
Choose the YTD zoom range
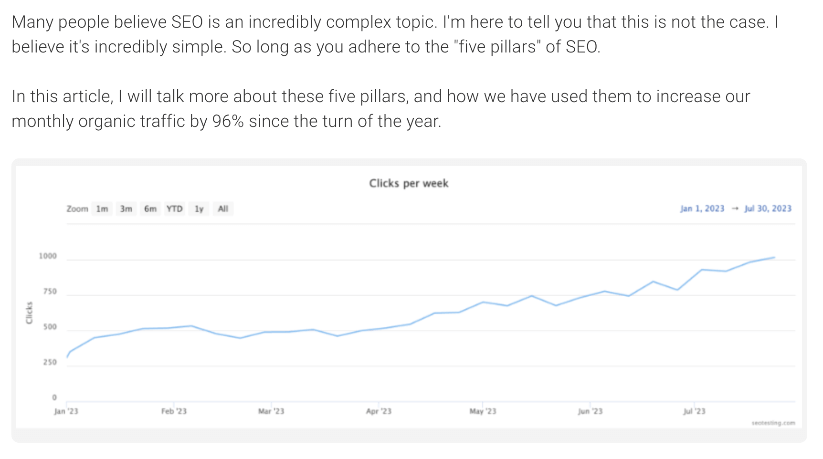174,209
